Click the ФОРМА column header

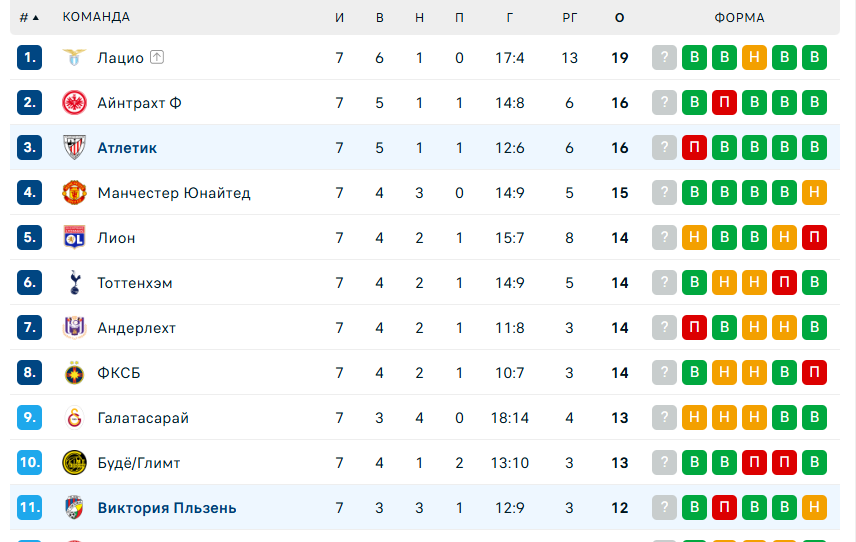[x=739, y=17]
